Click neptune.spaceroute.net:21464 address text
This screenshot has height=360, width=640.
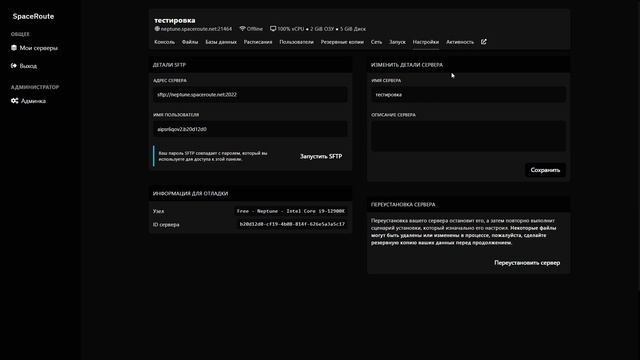(x=196, y=29)
